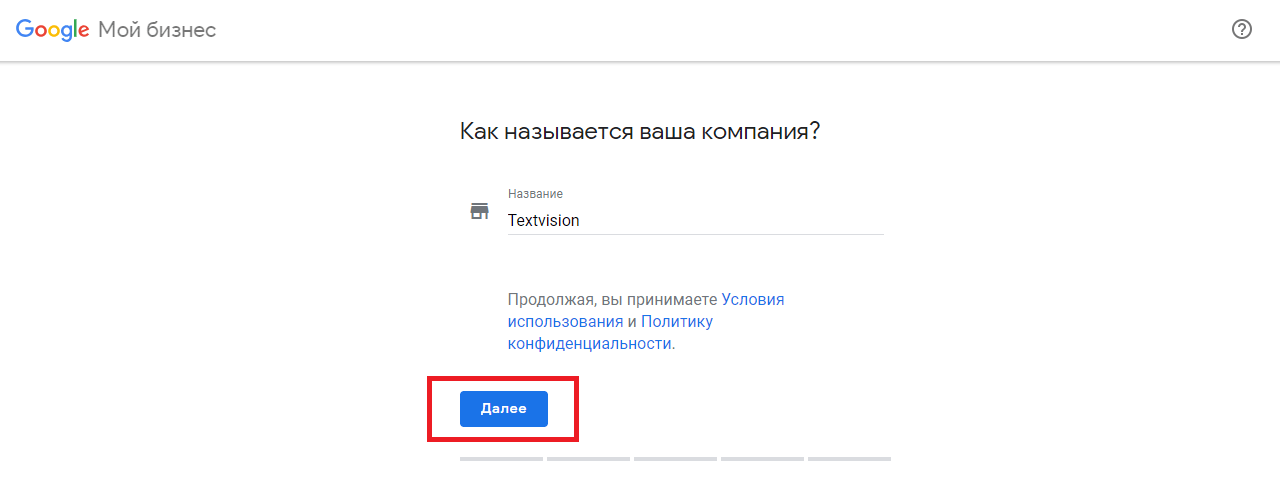Click the Google logo
Screen dimensions: 1280x487
coord(53,30)
